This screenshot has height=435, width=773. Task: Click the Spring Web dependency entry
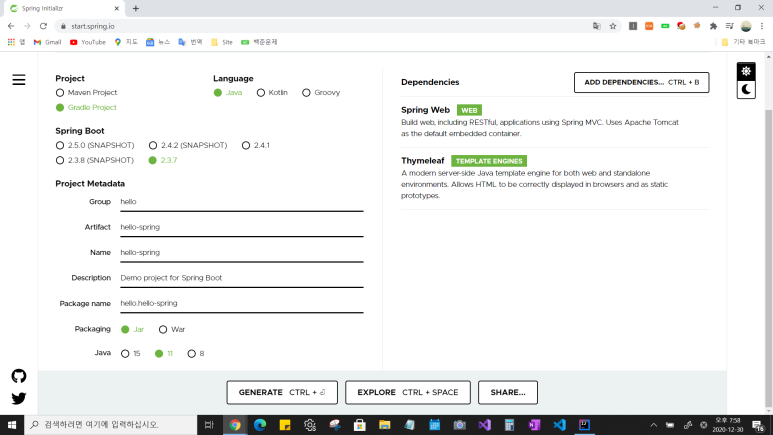555,121
